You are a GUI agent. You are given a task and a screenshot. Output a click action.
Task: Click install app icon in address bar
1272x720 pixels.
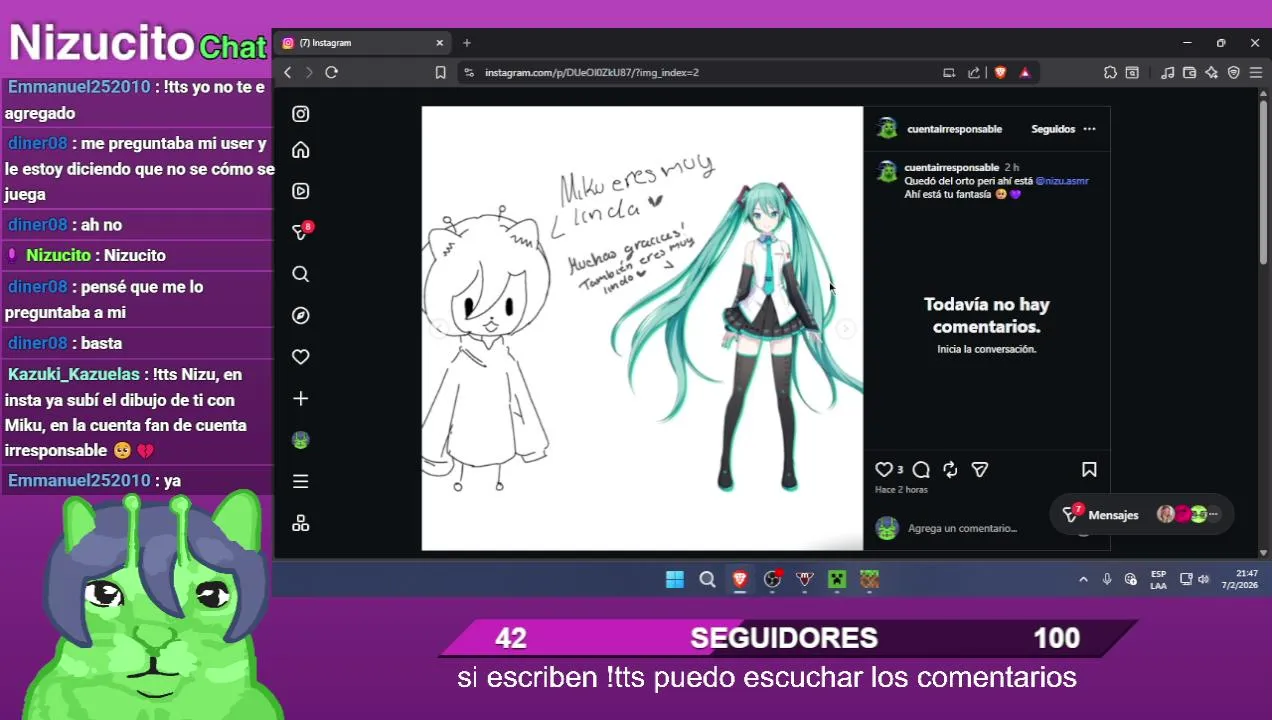[949, 72]
